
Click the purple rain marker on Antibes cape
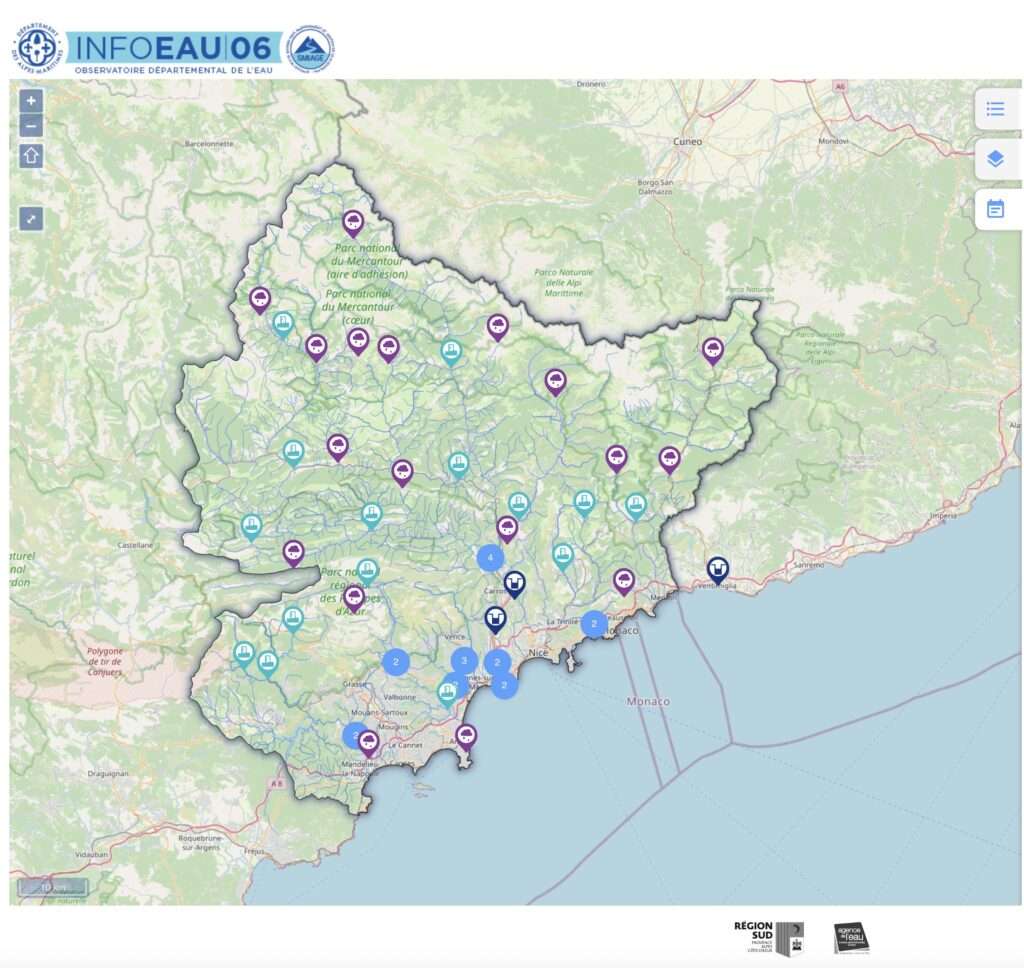[x=466, y=736]
